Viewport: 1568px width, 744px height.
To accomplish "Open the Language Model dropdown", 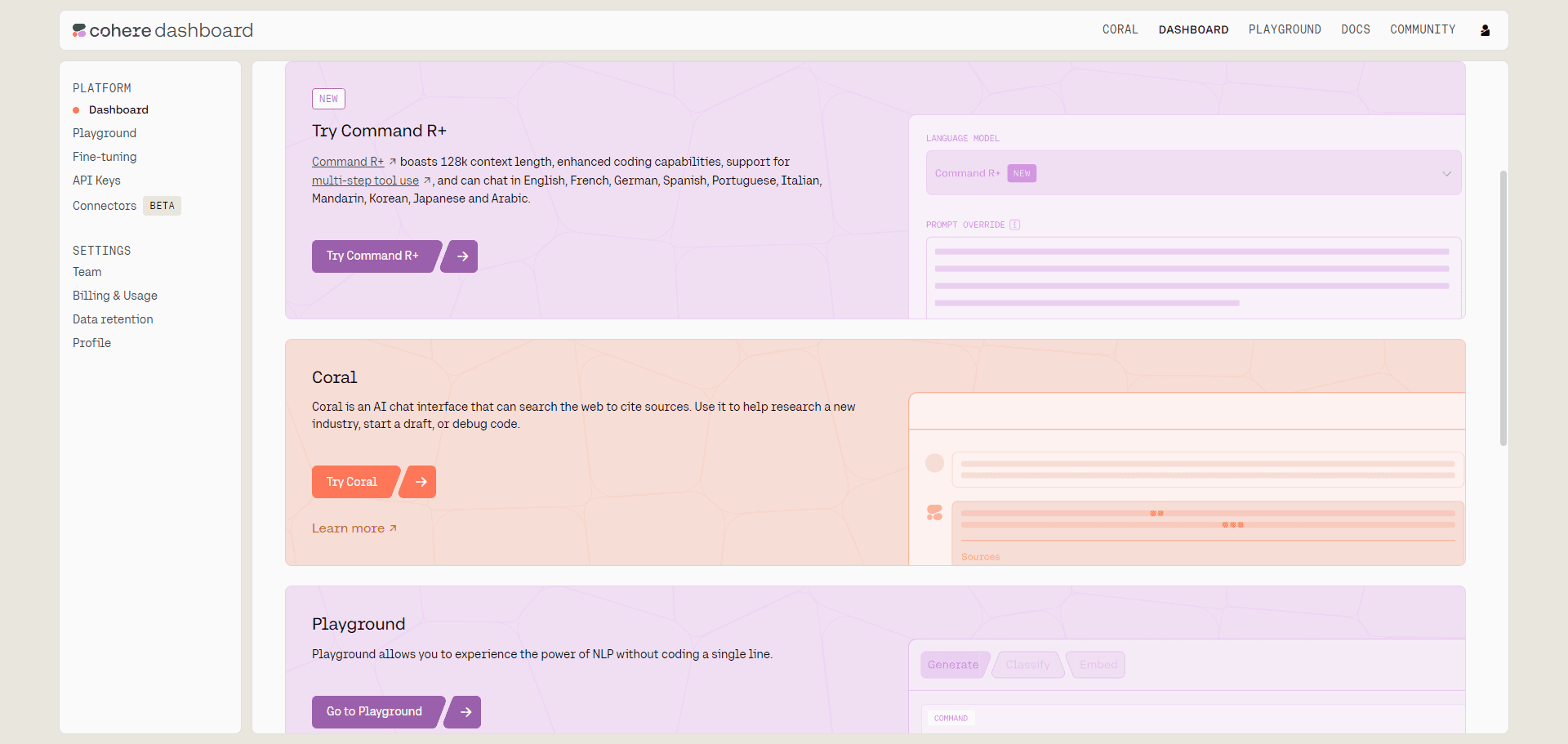I will (1193, 173).
